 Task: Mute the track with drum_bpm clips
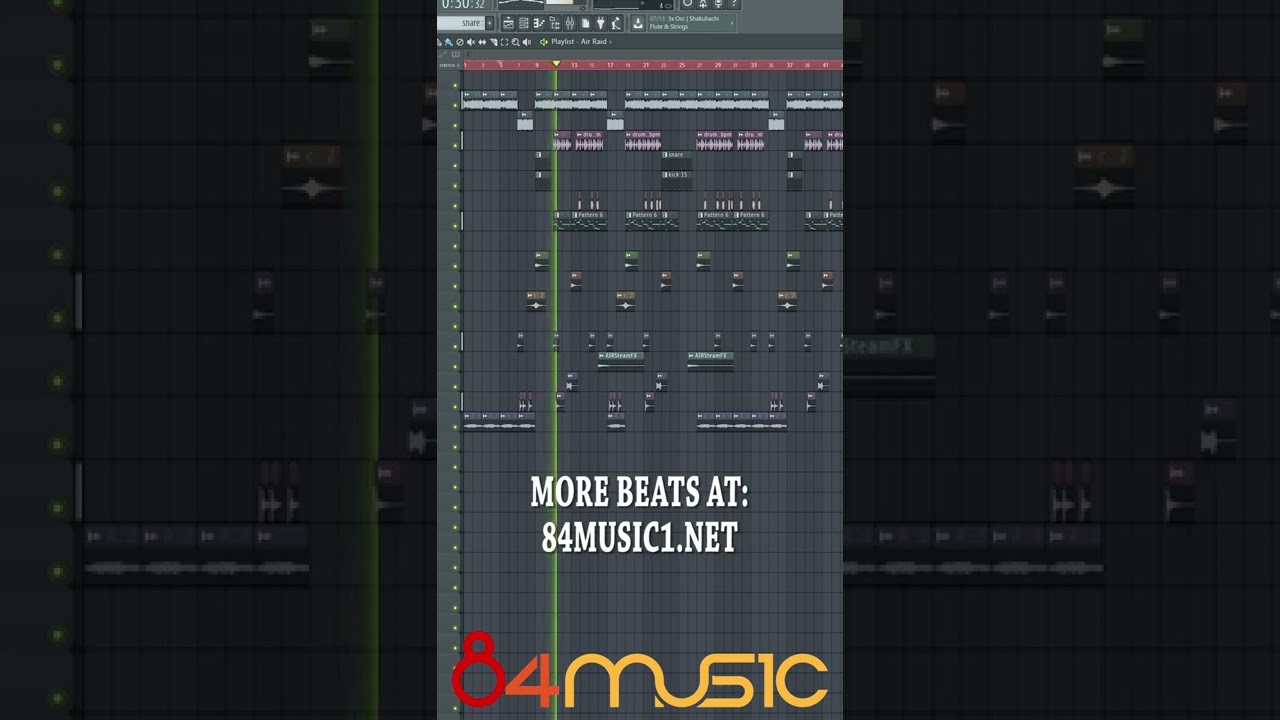point(455,146)
